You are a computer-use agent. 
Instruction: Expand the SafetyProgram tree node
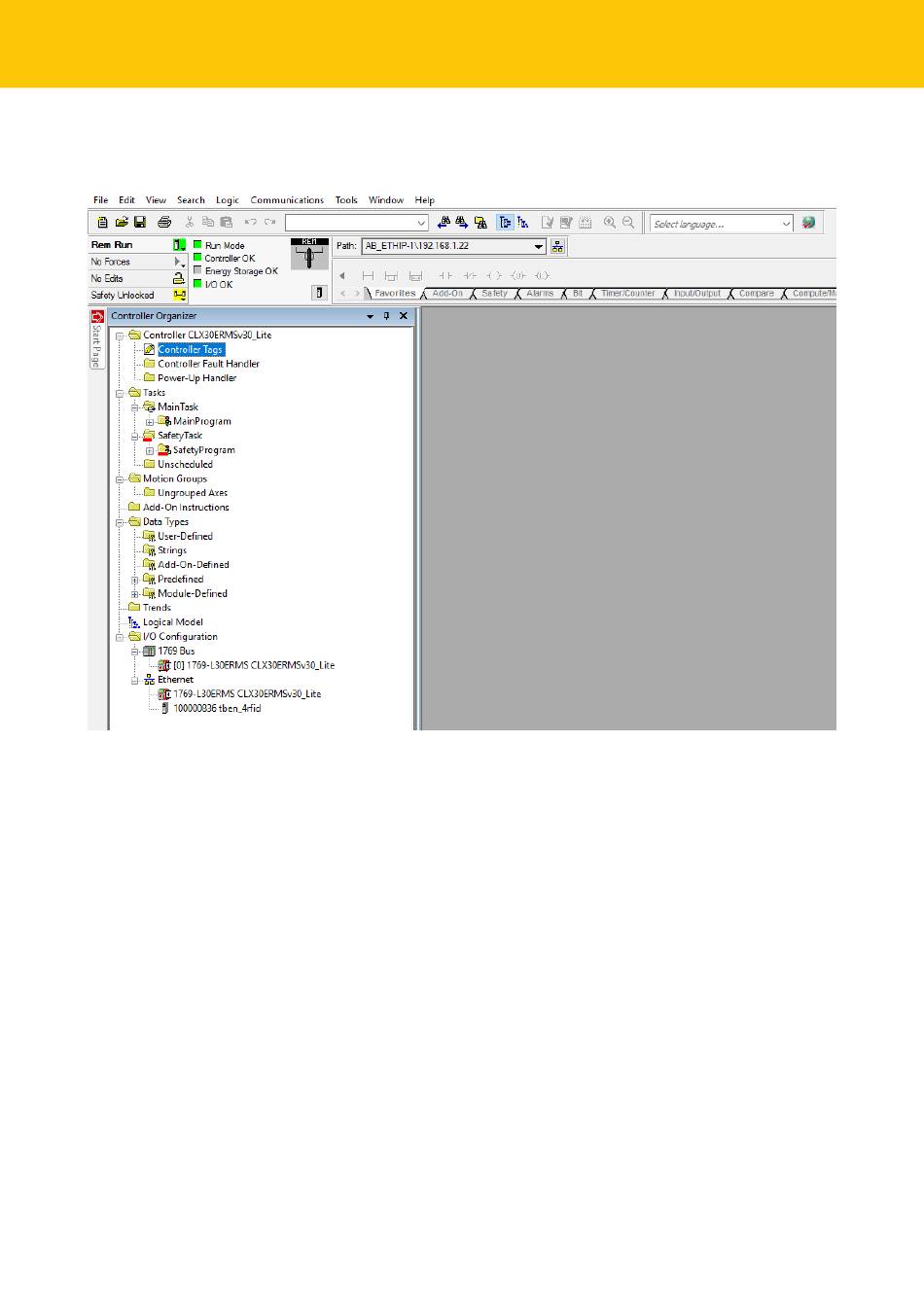(x=150, y=450)
